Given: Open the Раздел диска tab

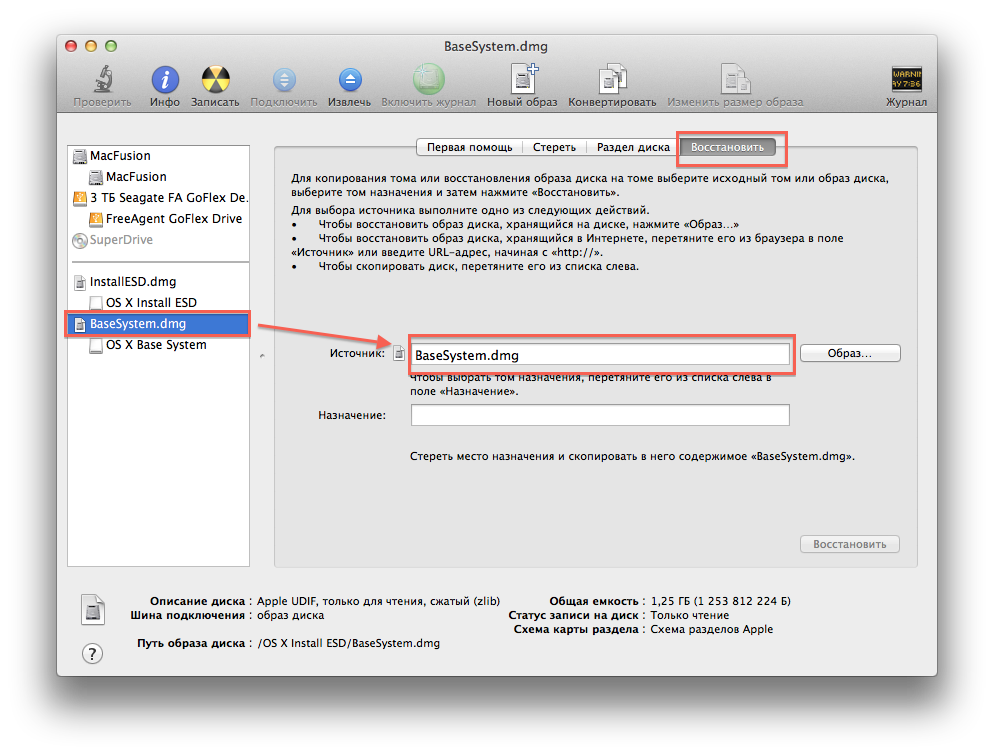Looking at the screenshot, I should (633, 147).
